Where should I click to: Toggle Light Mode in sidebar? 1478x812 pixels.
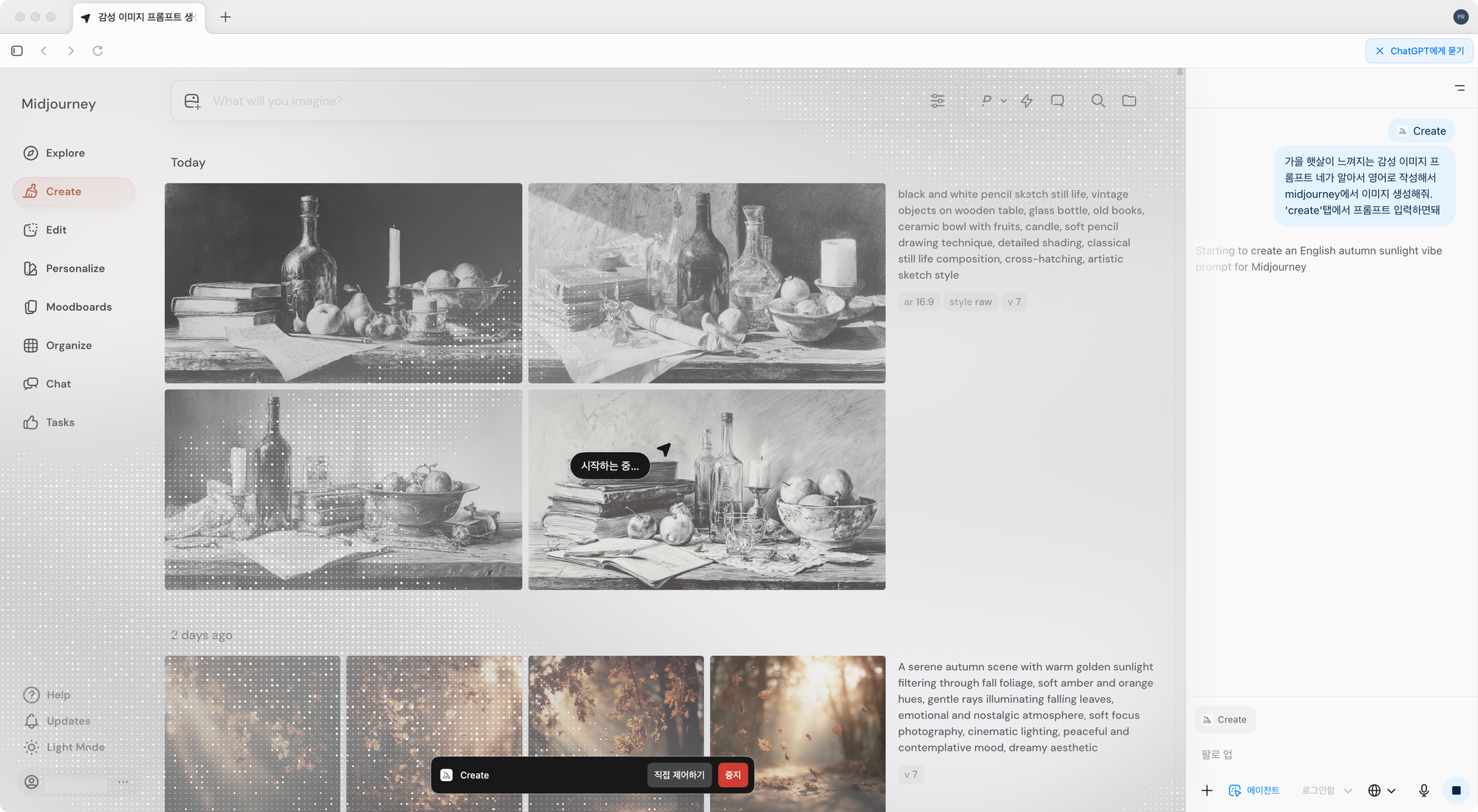pos(65,747)
